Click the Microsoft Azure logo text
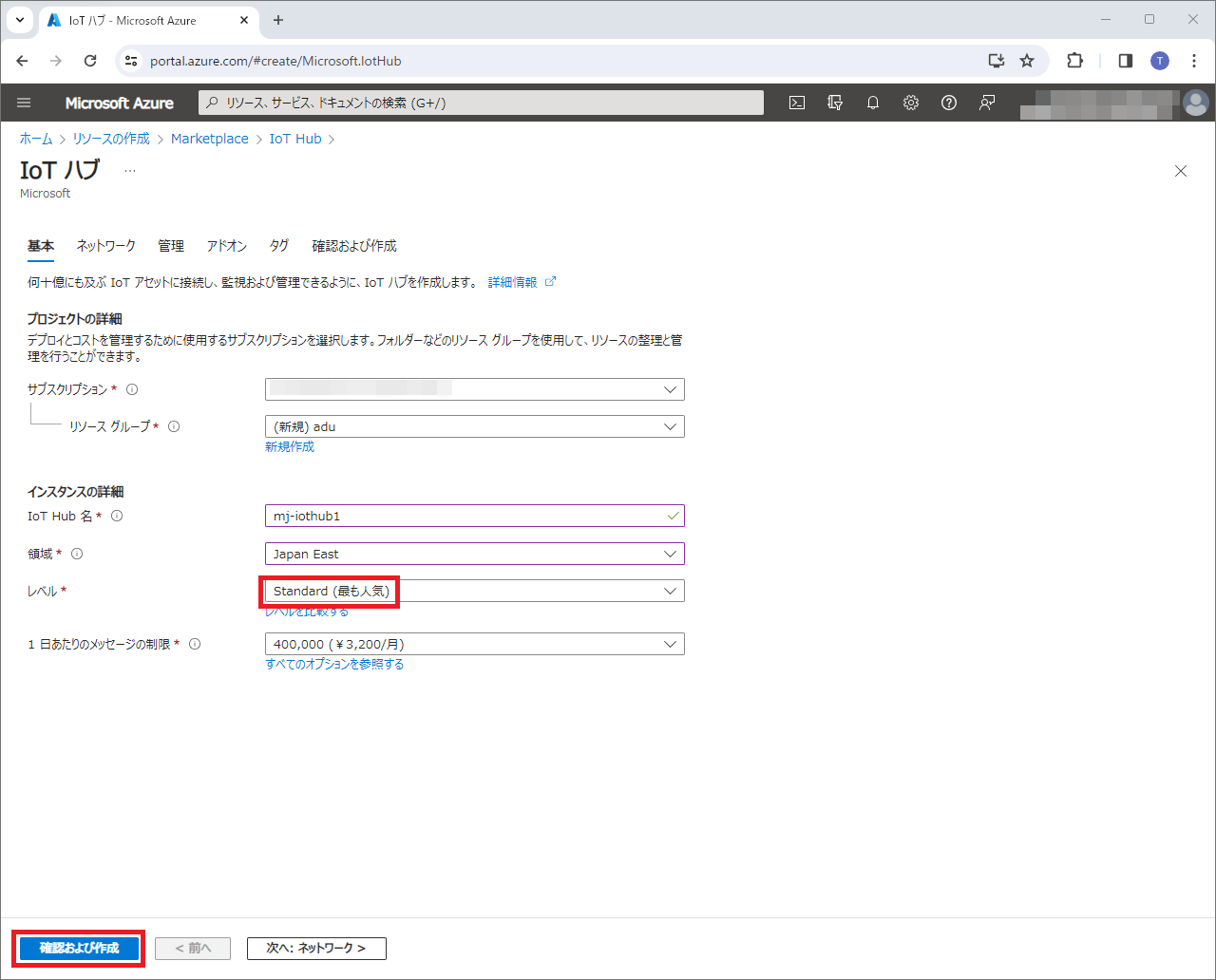This screenshot has height=980, width=1216. pos(120,103)
